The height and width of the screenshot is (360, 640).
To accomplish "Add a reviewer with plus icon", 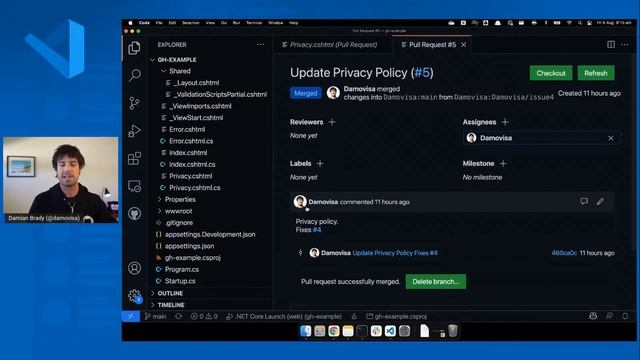I will point(332,122).
